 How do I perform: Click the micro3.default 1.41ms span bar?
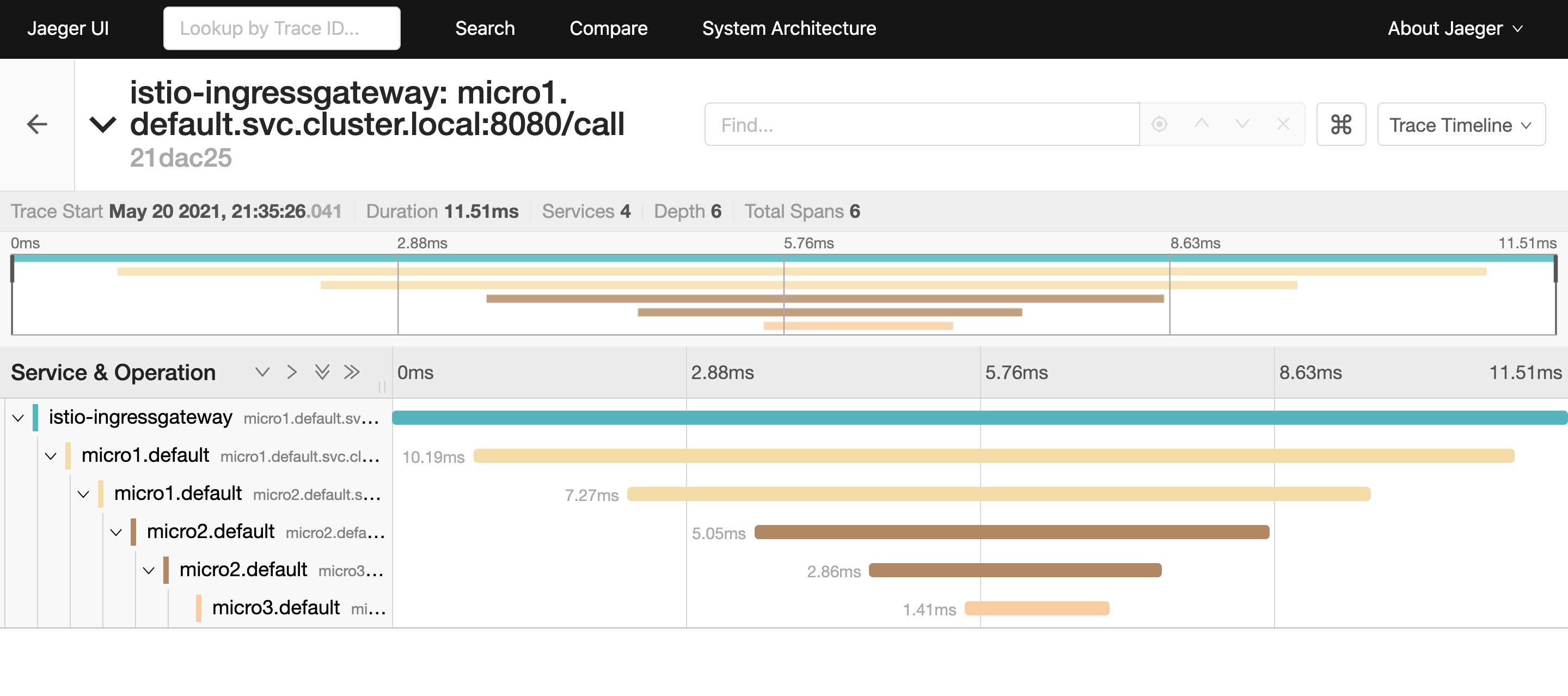pos(1037,608)
